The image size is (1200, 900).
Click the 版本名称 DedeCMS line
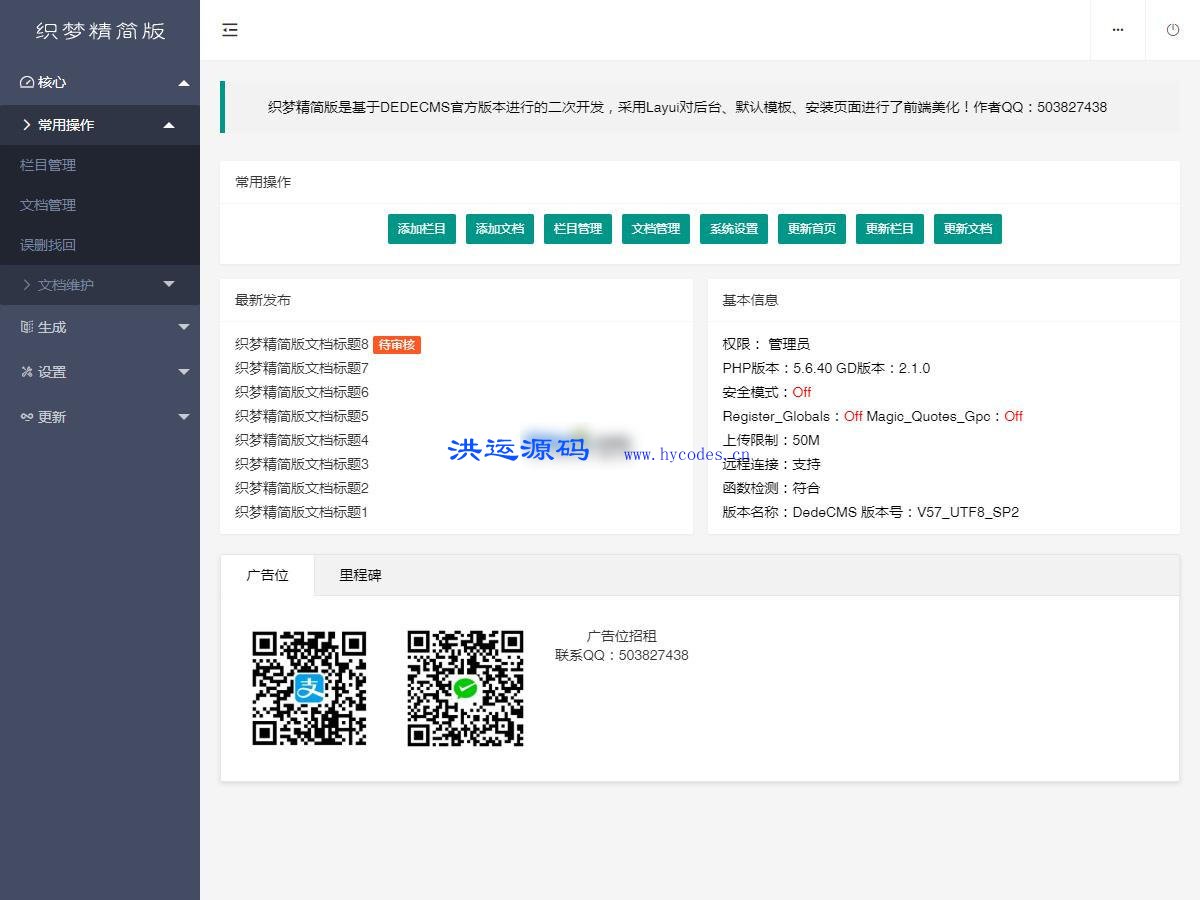coord(871,512)
